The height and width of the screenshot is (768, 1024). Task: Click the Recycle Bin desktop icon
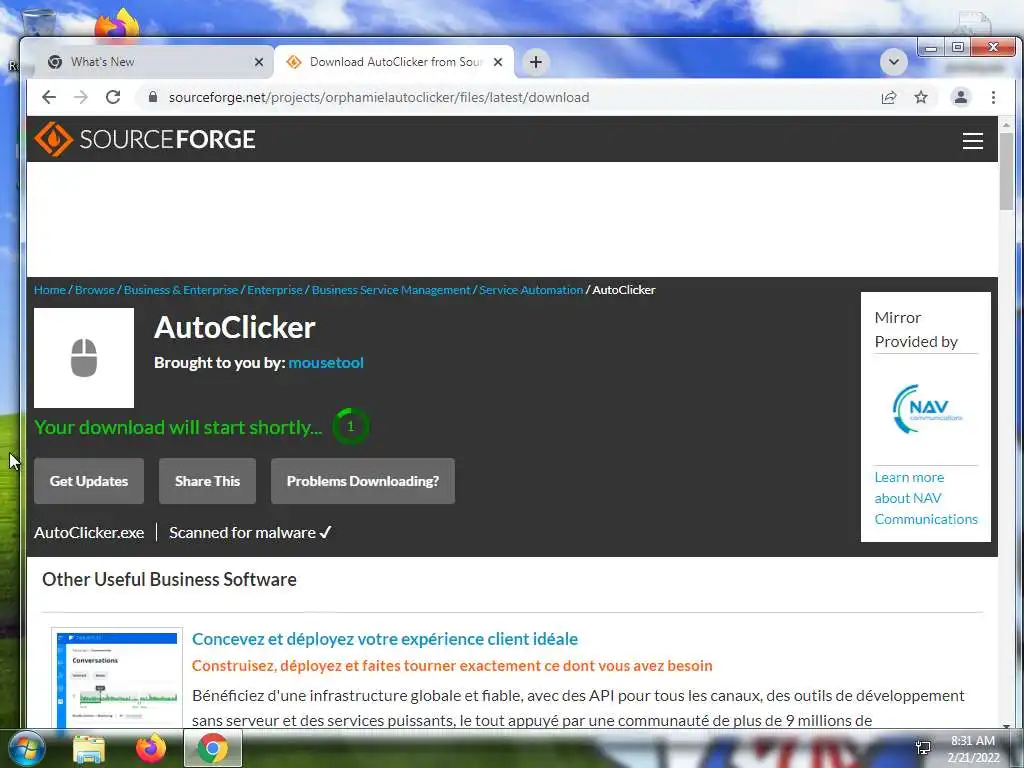tap(38, 23)
